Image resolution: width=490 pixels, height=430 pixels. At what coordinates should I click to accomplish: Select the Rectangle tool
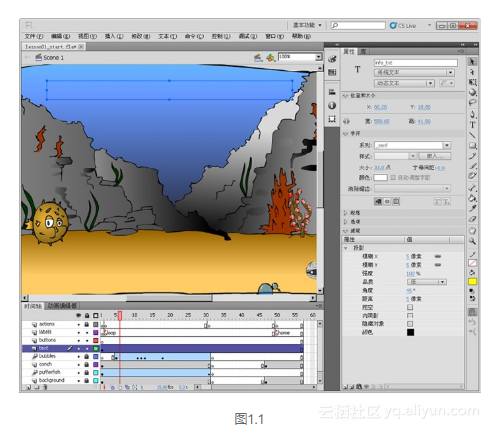coord(472,146)
